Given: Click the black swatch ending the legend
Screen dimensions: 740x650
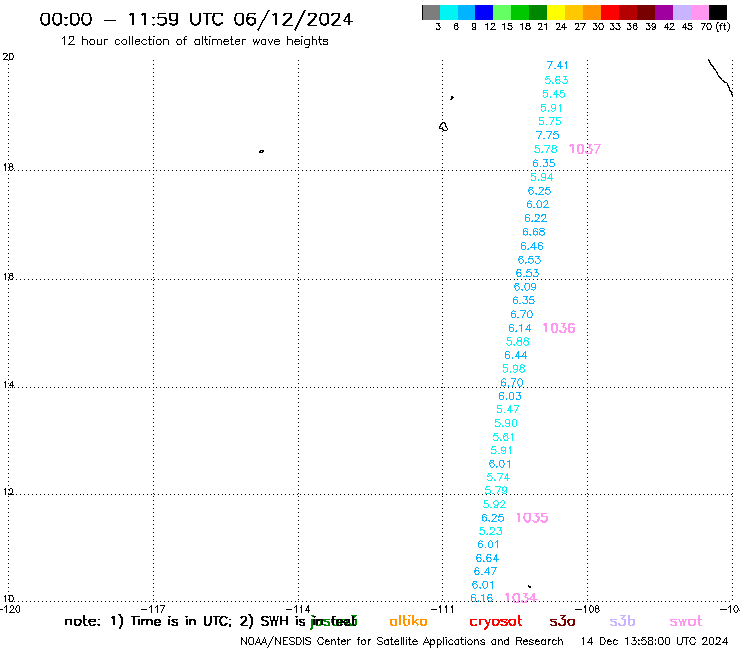Looking at the screenshot, I should 717,12.
